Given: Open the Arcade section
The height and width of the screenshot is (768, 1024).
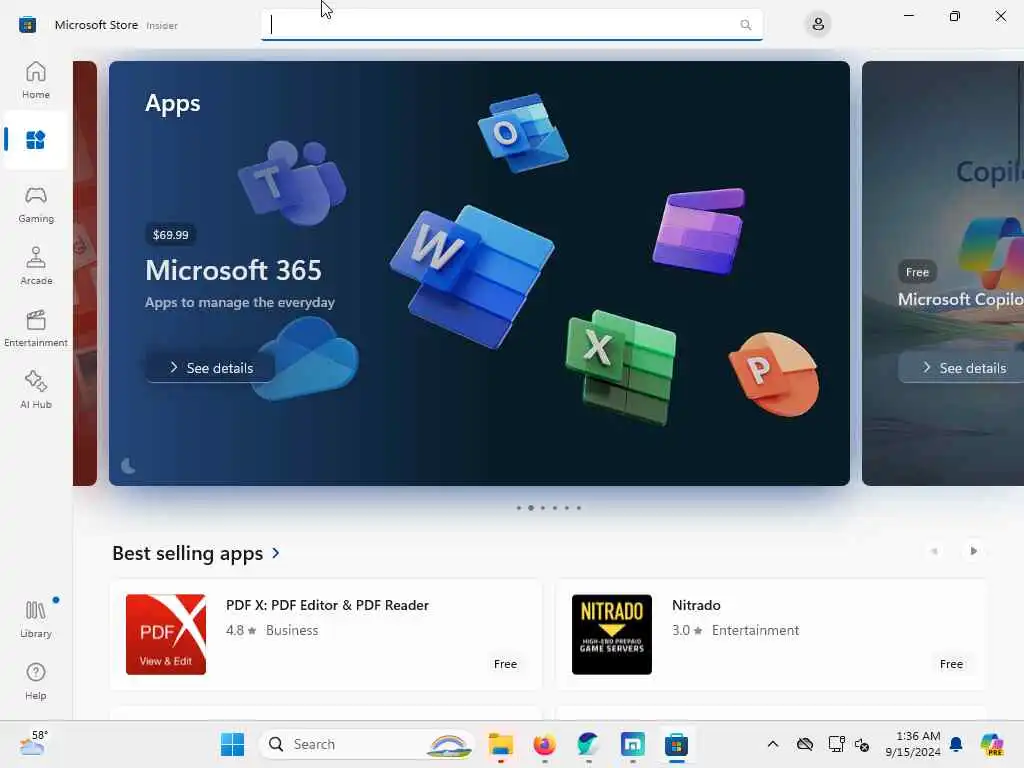Looking at the screenshot, I should coord(35,266).
